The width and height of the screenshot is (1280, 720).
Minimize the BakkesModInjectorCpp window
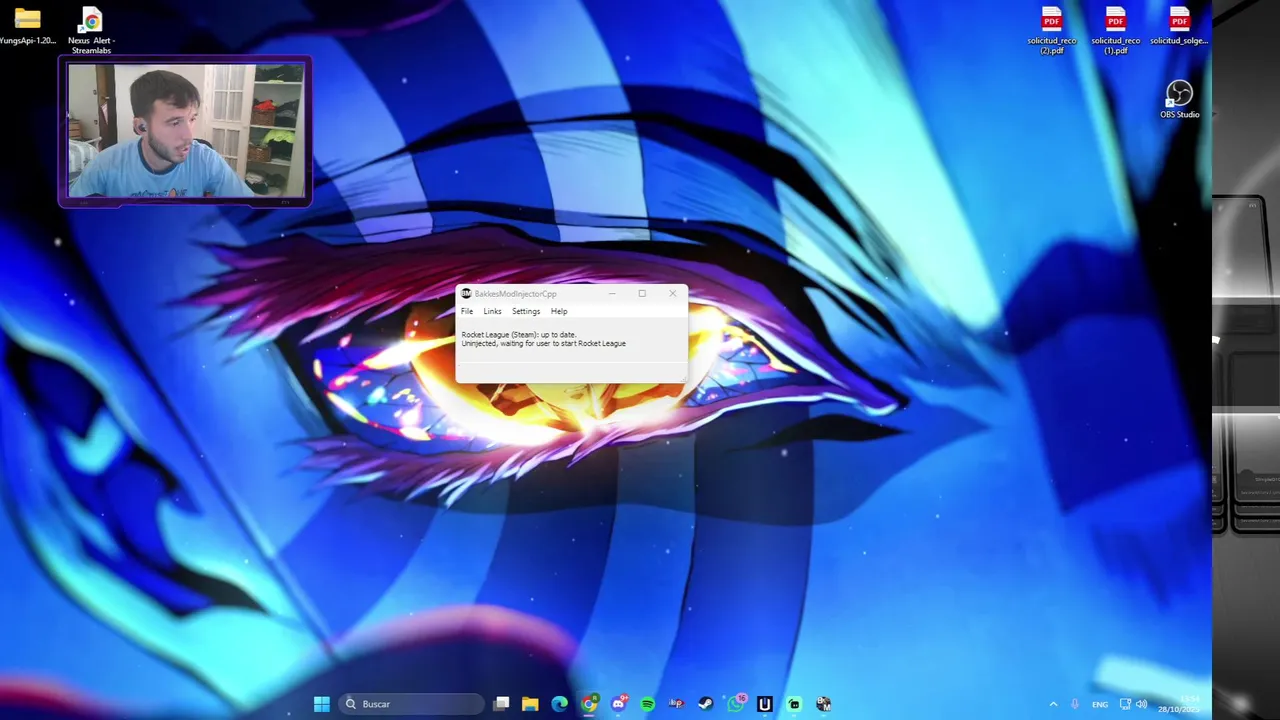(x=611, y=294)
